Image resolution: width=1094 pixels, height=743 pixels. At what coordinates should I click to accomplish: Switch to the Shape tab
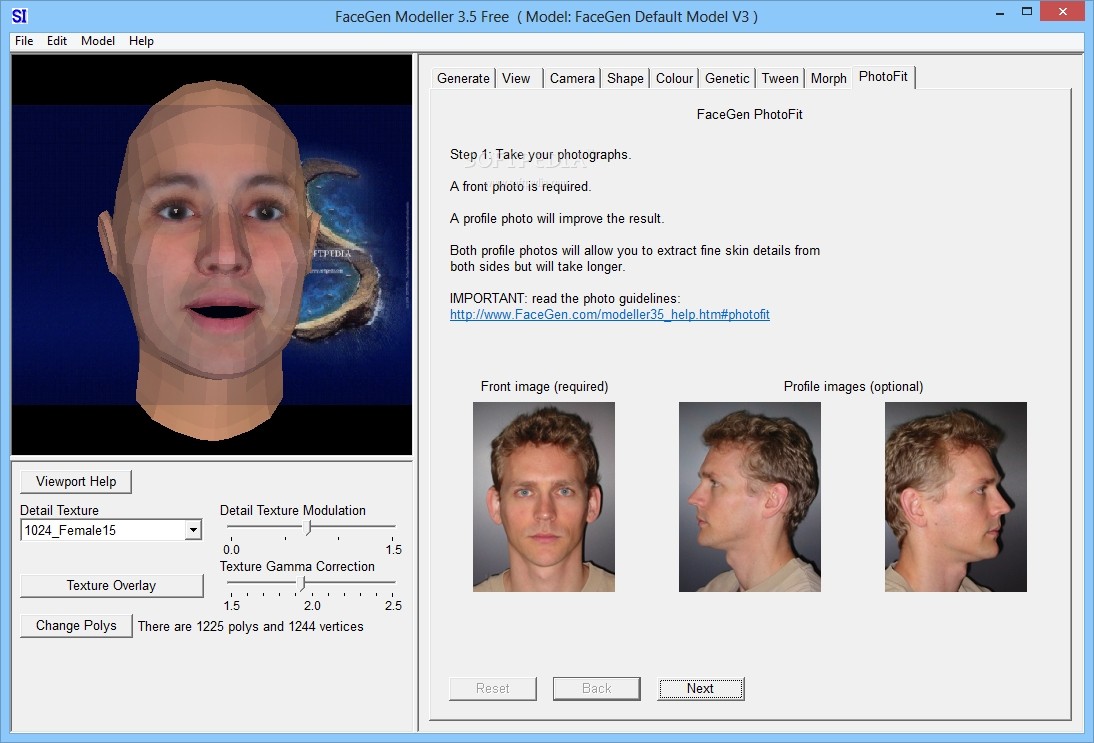pyautogui.click(x=625, y=78)
